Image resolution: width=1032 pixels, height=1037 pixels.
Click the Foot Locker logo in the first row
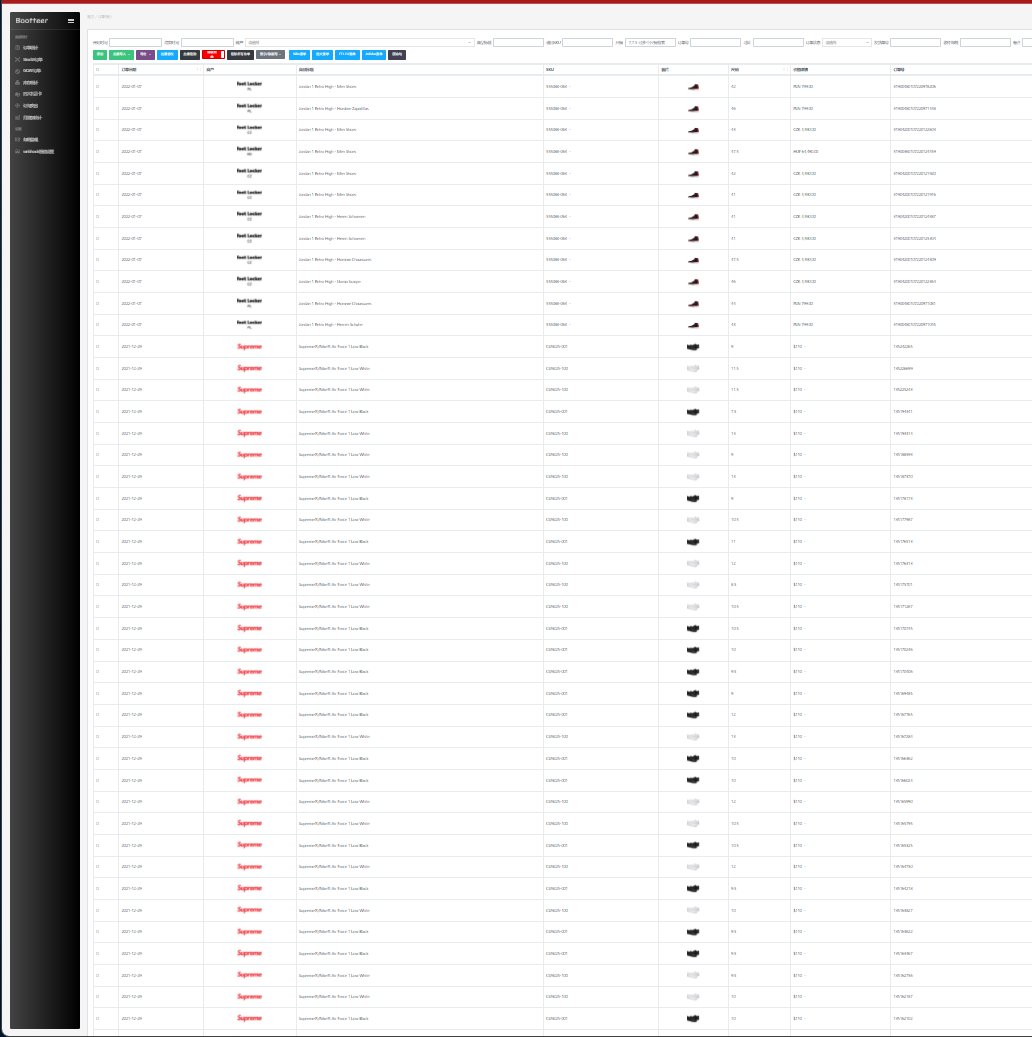[249, 85]
